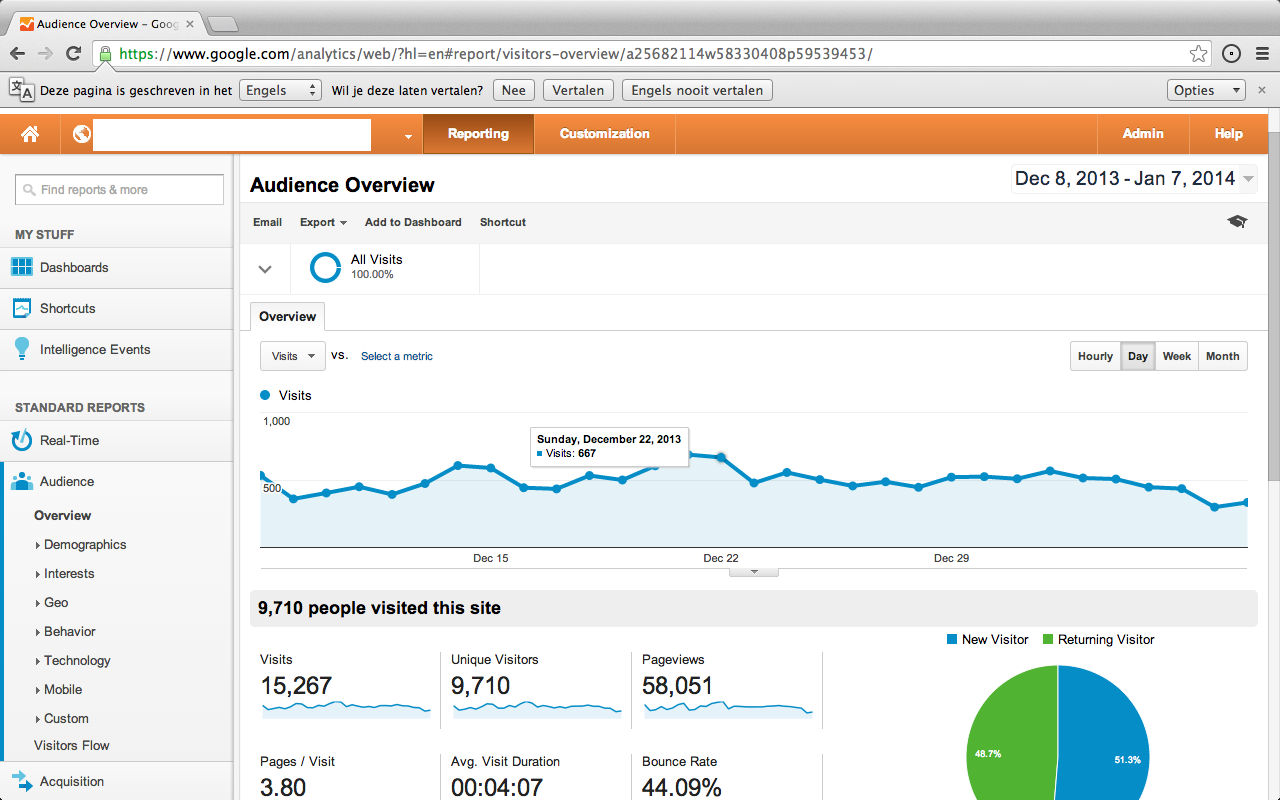Screen dimensions: 1280x800
Task: Open Visitors Flow report
Action: pos(72,745)
